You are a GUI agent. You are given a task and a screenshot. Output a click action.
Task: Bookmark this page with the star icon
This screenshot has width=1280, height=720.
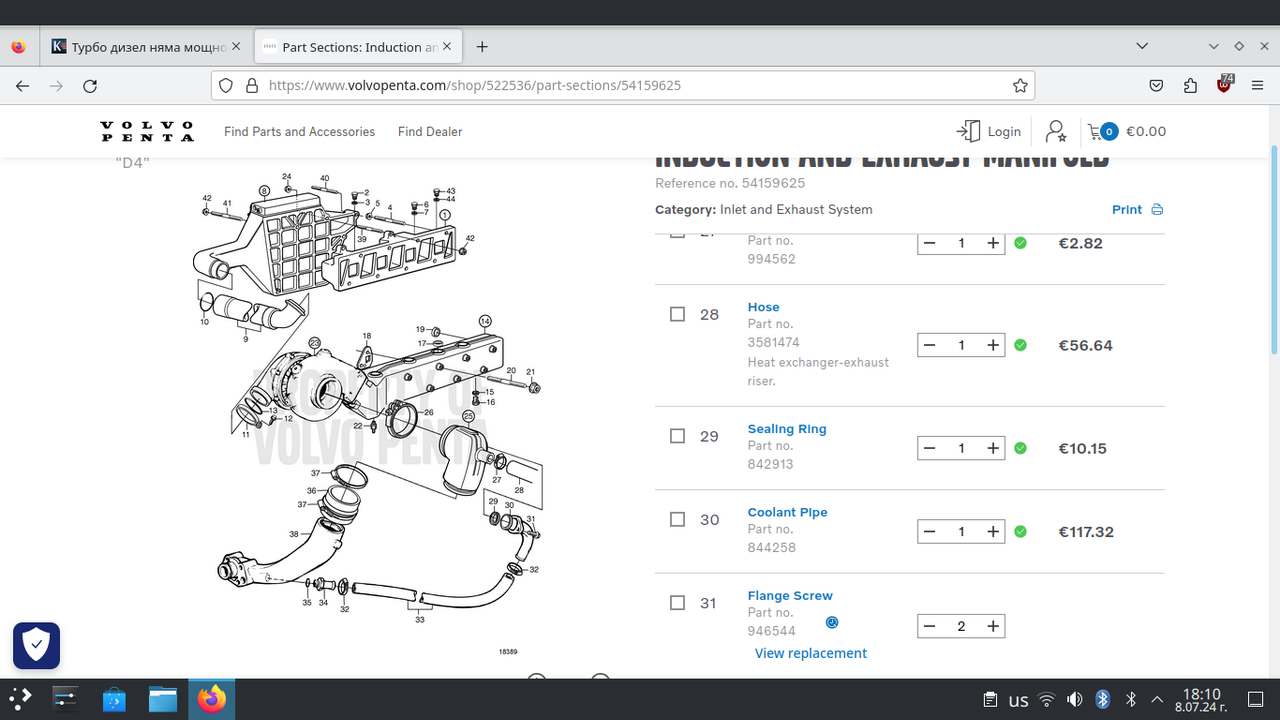(1020, 86)
